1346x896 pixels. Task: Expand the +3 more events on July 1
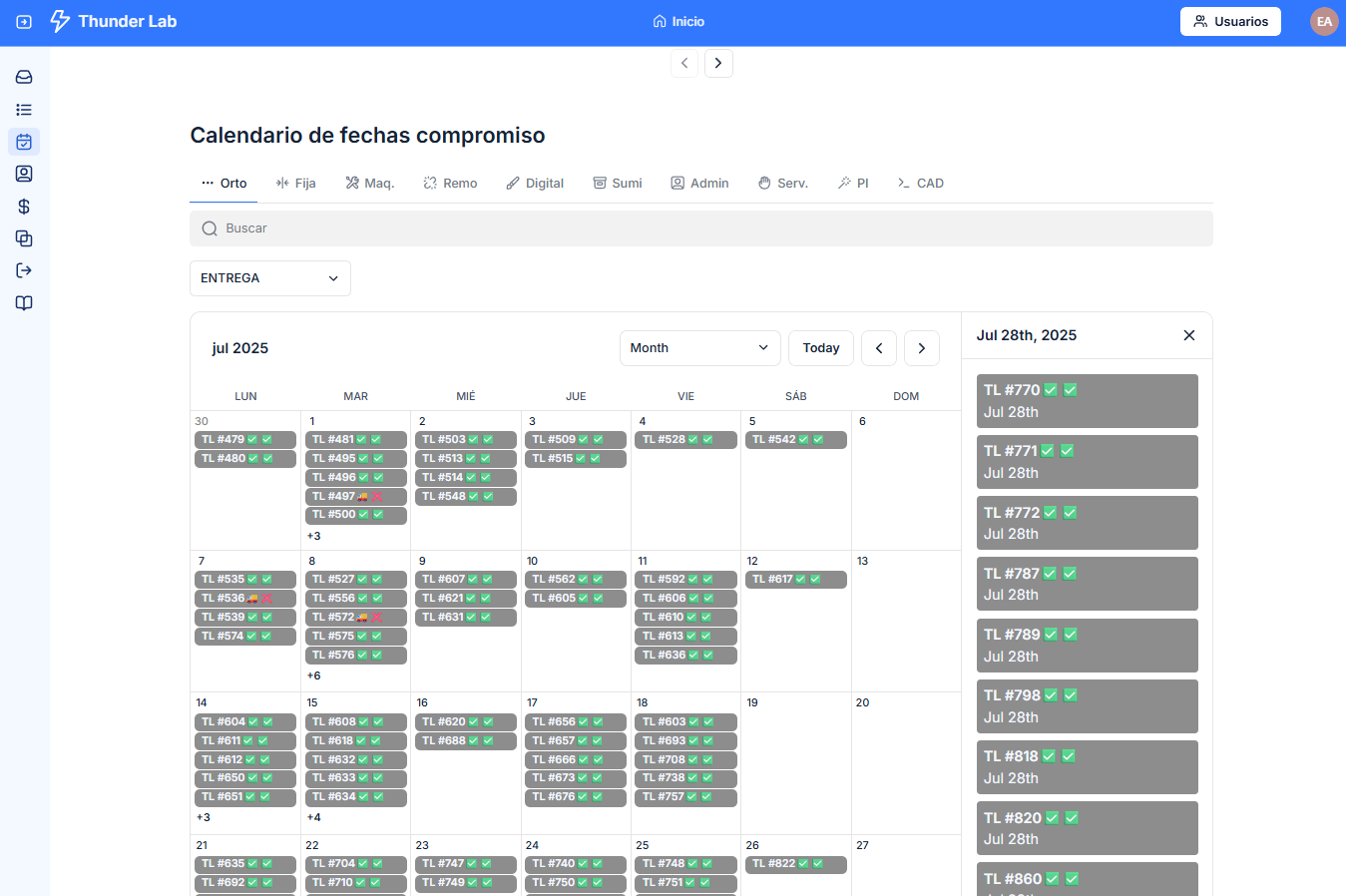pos(313,536)
